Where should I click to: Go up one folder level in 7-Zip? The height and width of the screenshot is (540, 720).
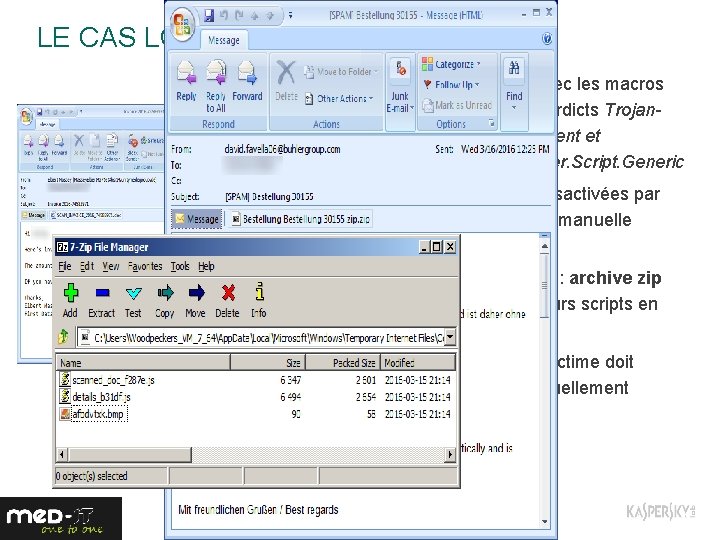pos(63,338)
